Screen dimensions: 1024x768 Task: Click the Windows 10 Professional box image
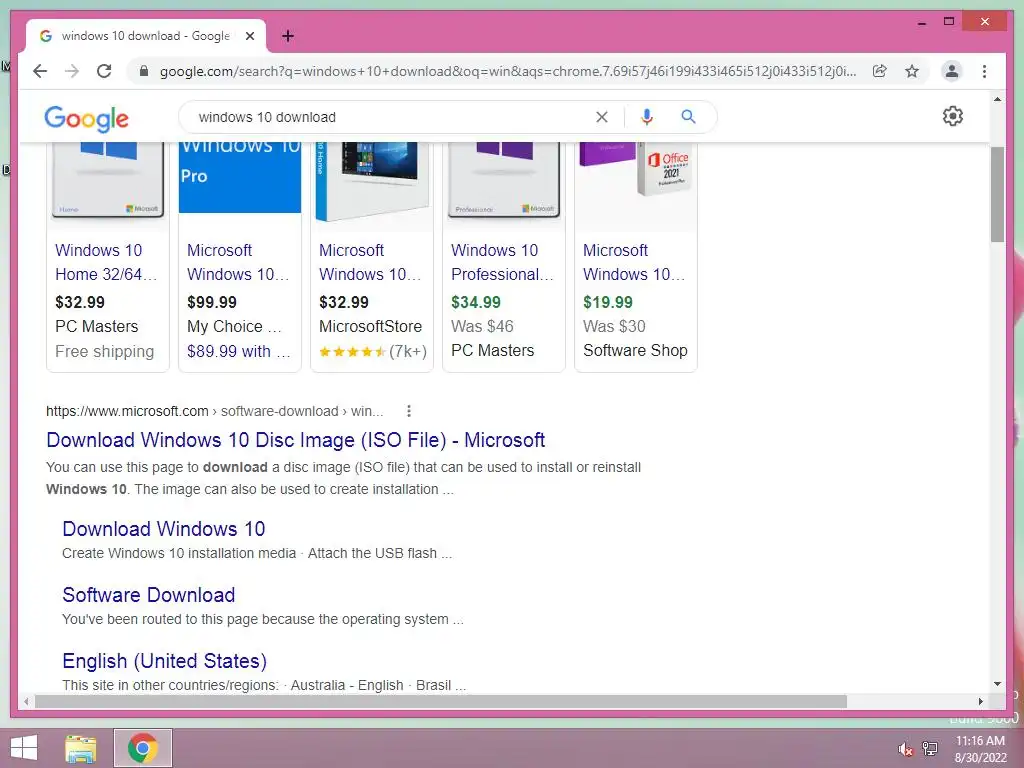pos(504,180)
